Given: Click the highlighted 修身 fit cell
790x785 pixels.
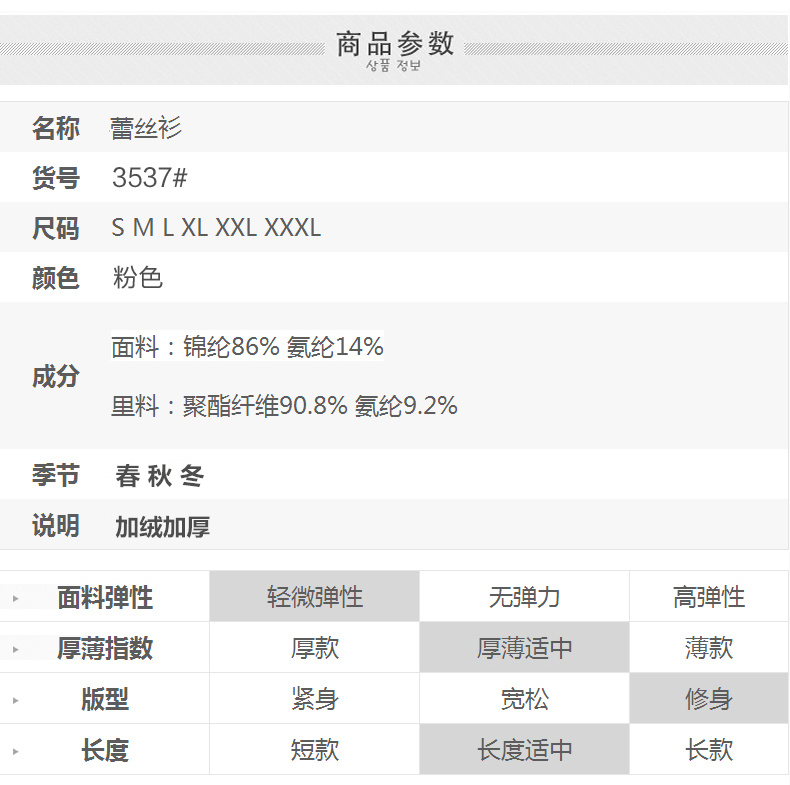Looking at the screenshot, I should [709, 699].
